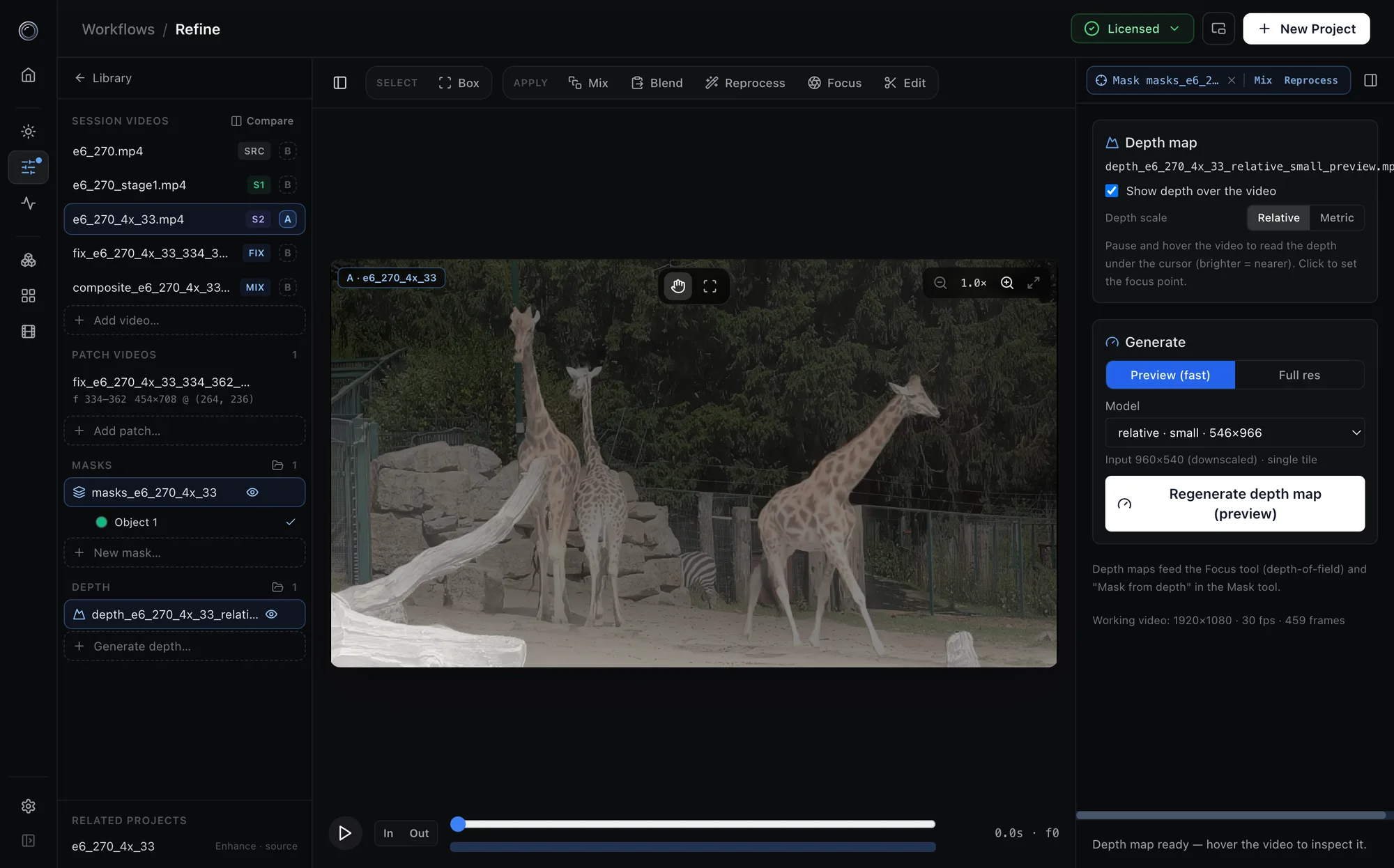Select the fix_e6_270_4x_33_334_362 patch video
The height and width of the screenshot is (868, 1394).
tap(184, 390)
